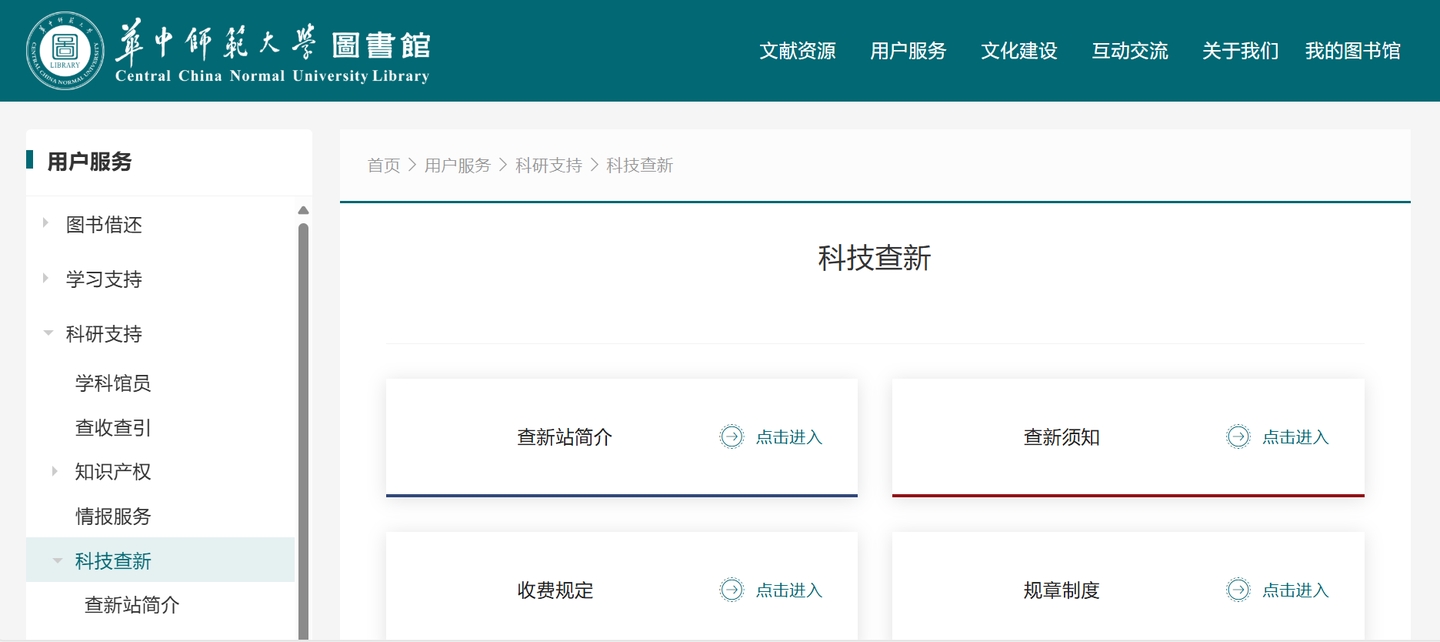The height and width of the screenshot is (642, 1440).
Task: Select 互动交流 in navigation bar
Action: [1129, 51]
